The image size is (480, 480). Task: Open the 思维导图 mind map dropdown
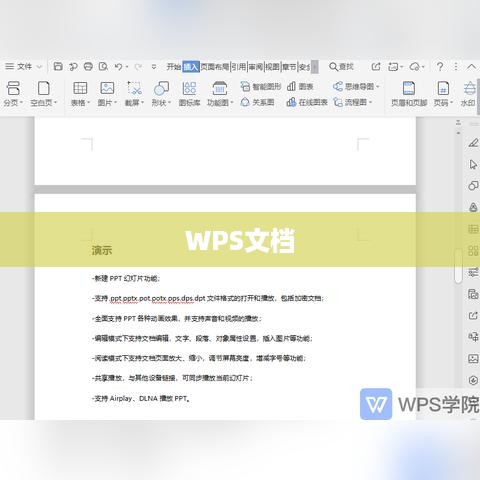[356, 87]
